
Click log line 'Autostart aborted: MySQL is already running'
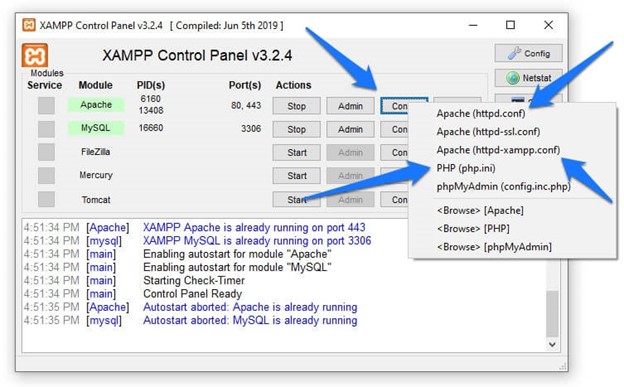click(250, 320)
